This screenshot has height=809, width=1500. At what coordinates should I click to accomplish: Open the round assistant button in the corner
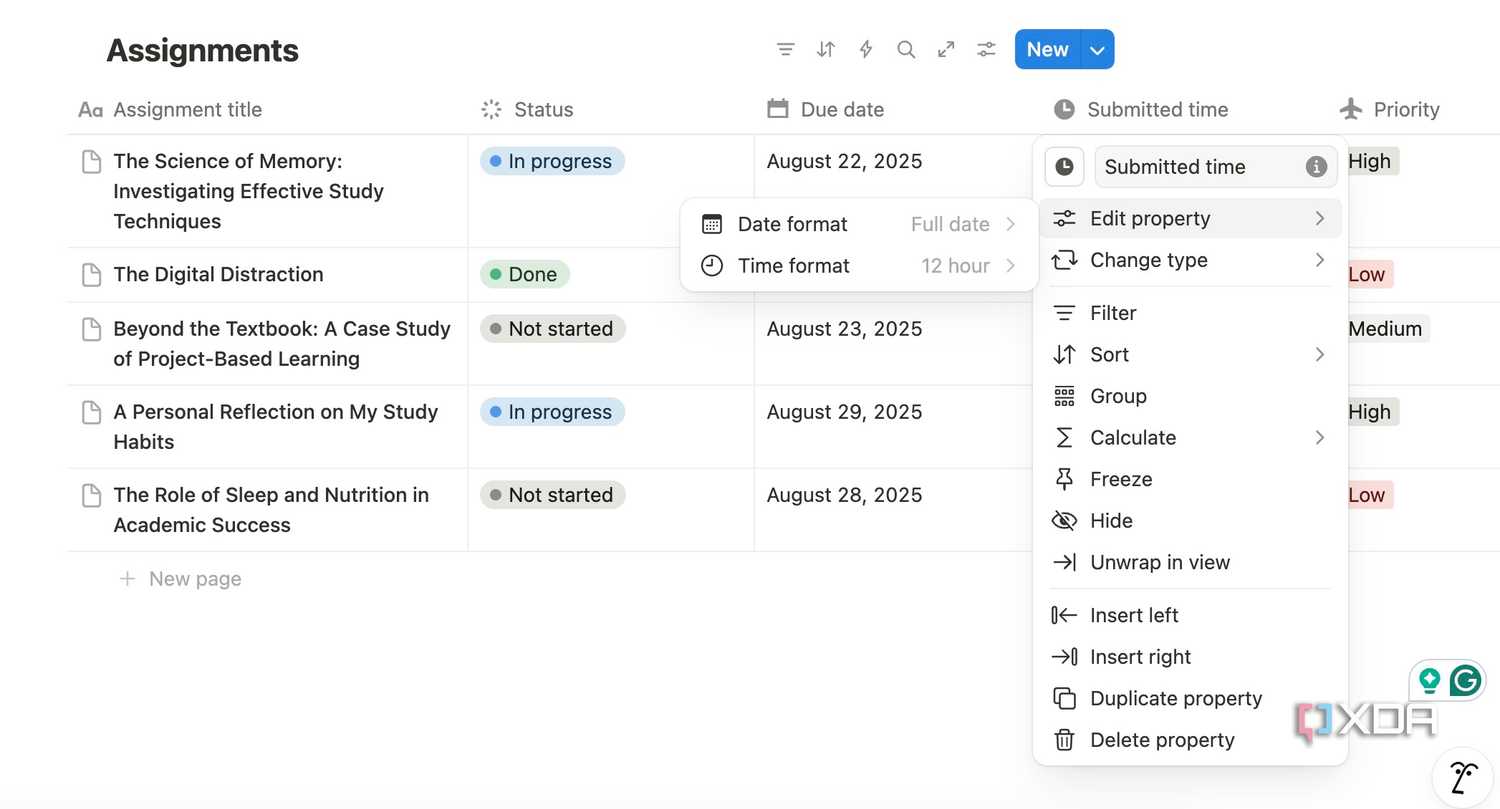(x=1463, y=777)
